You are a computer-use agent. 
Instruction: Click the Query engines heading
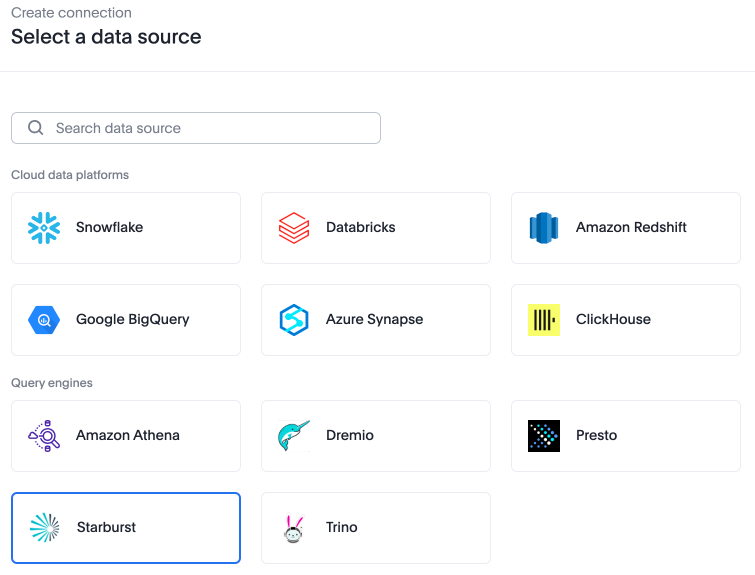(x=52, y=383)
